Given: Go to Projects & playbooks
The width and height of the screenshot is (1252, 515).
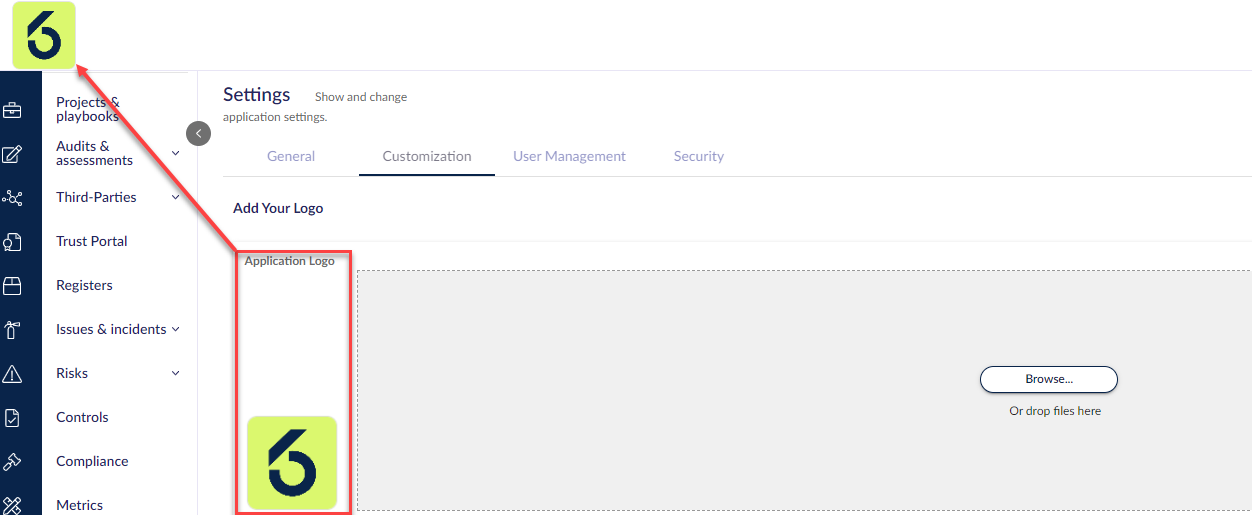Looking at the screenshot, I should point(88,109).
